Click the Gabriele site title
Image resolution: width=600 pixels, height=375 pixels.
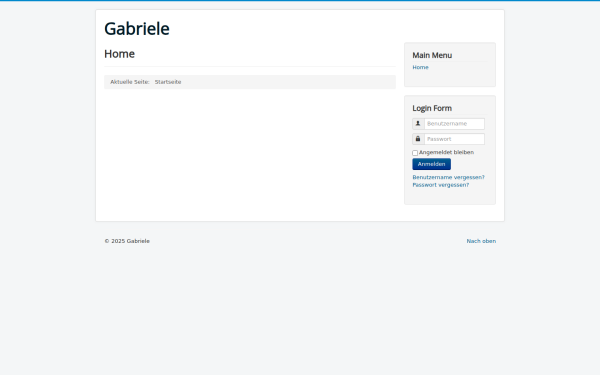[137, 29]
